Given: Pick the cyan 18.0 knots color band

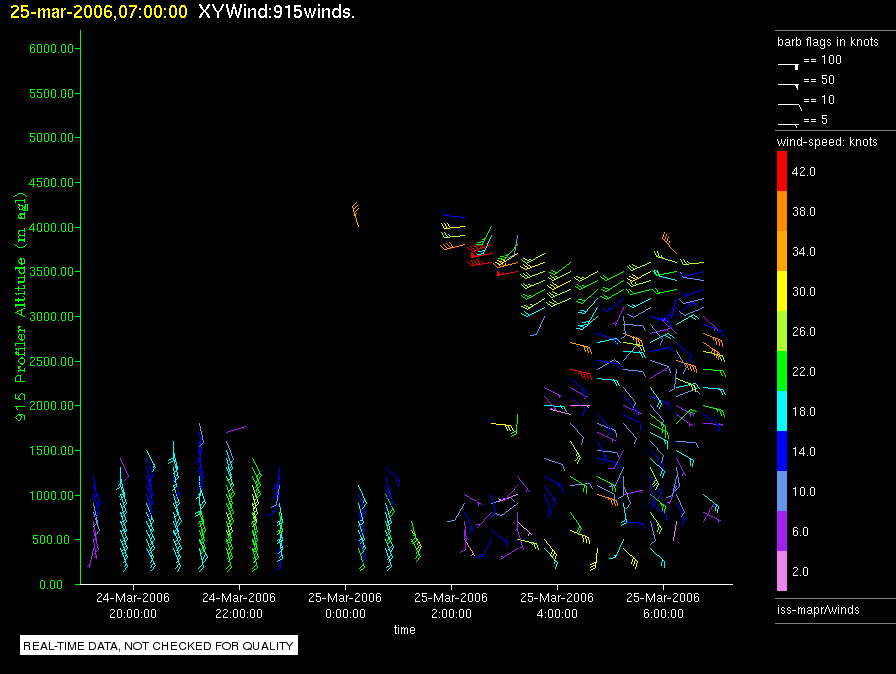Looking at the screenshot, I should (x=782, y=412).
